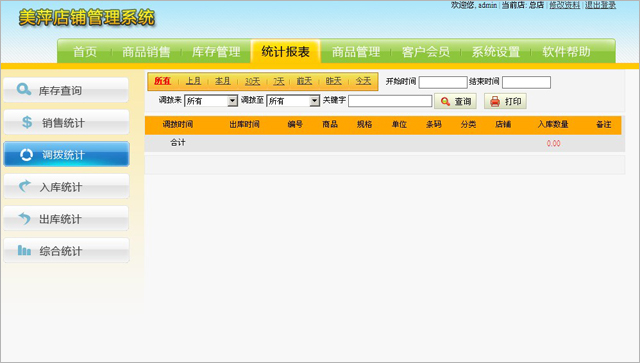The height and width of the screenshot is (363, 640).
Task: Click the 打印 print button
Action: pyautogui.click(x=505, y=101)
